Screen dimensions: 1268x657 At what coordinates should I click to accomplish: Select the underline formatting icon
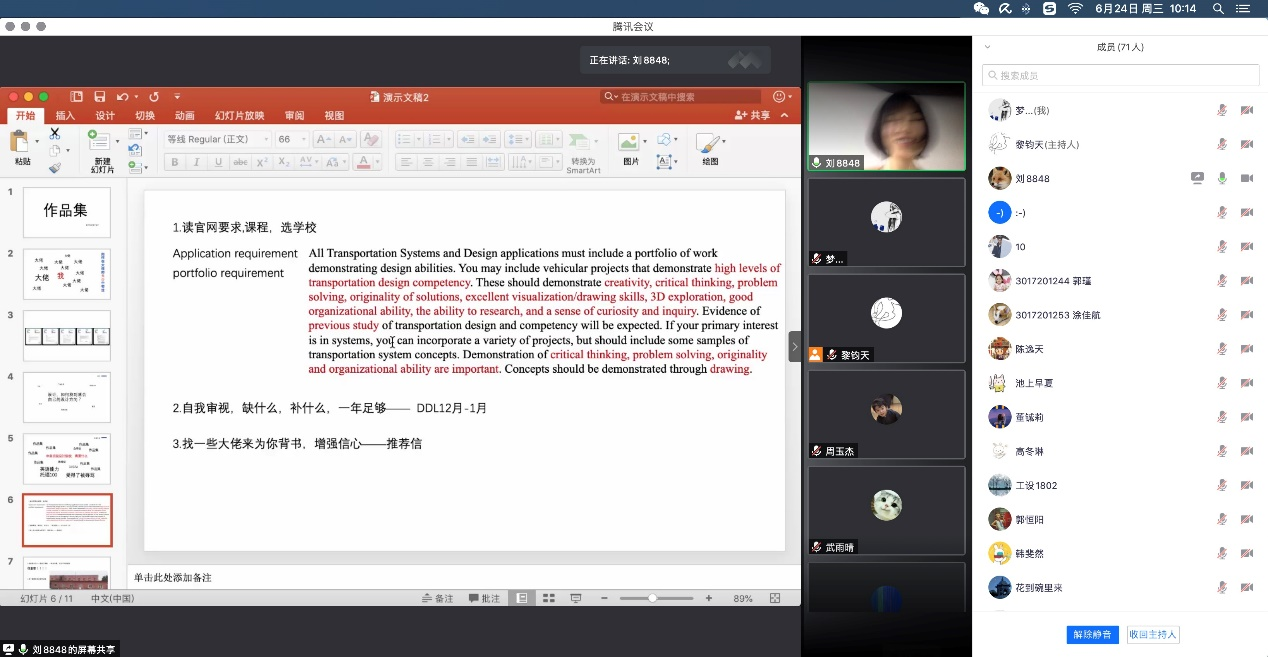[x=219, y=161]
